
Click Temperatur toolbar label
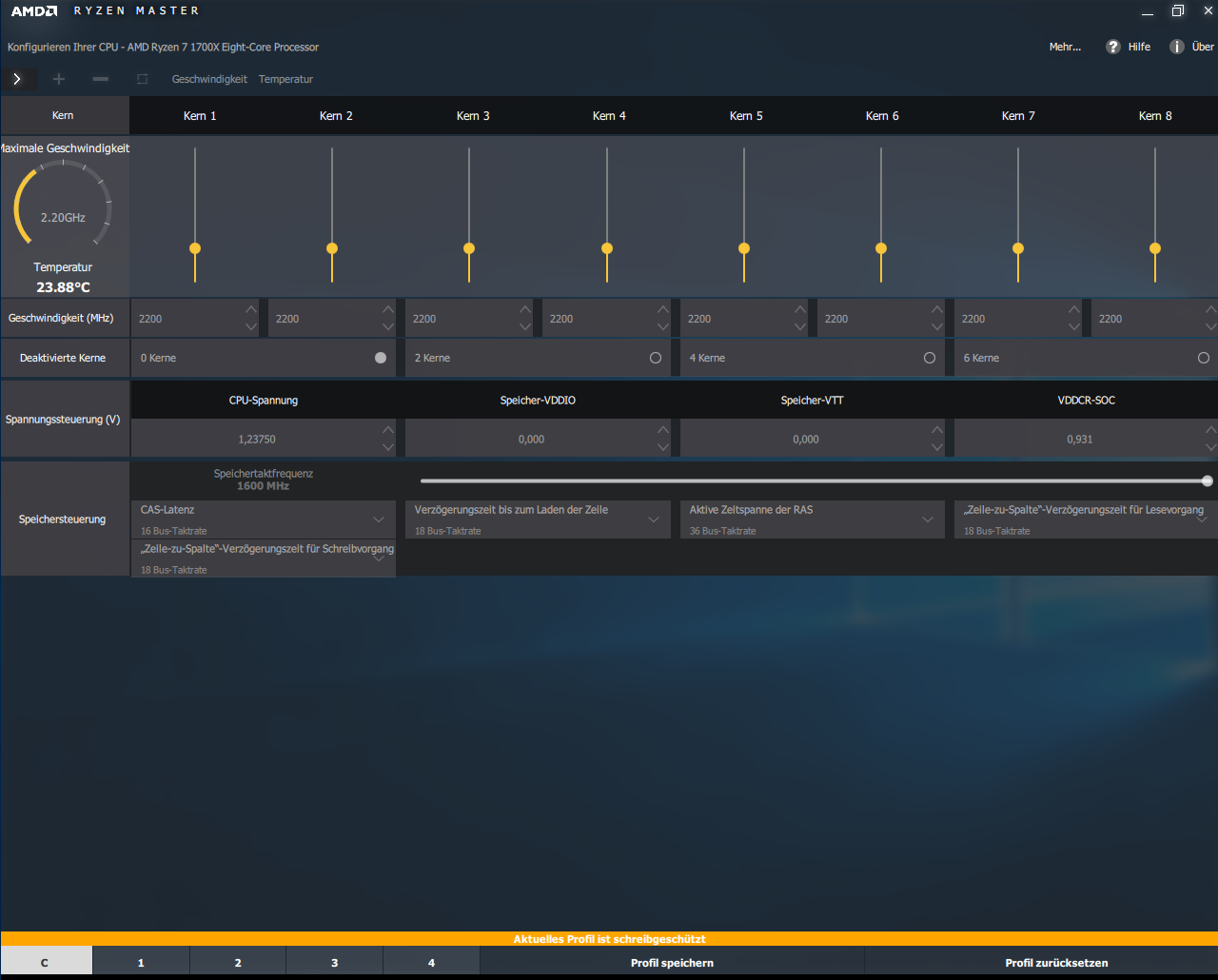(x=285, y=79)
